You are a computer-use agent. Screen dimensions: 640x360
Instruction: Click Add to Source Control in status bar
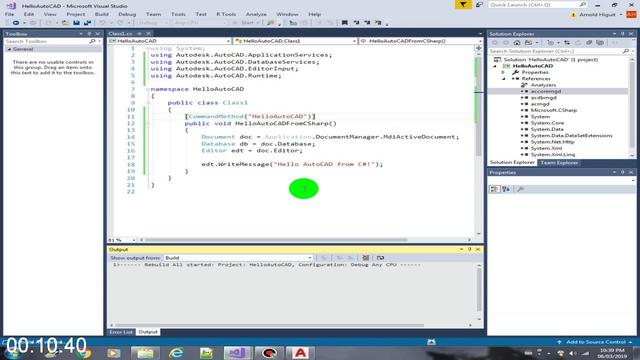(x=596, y=342)
